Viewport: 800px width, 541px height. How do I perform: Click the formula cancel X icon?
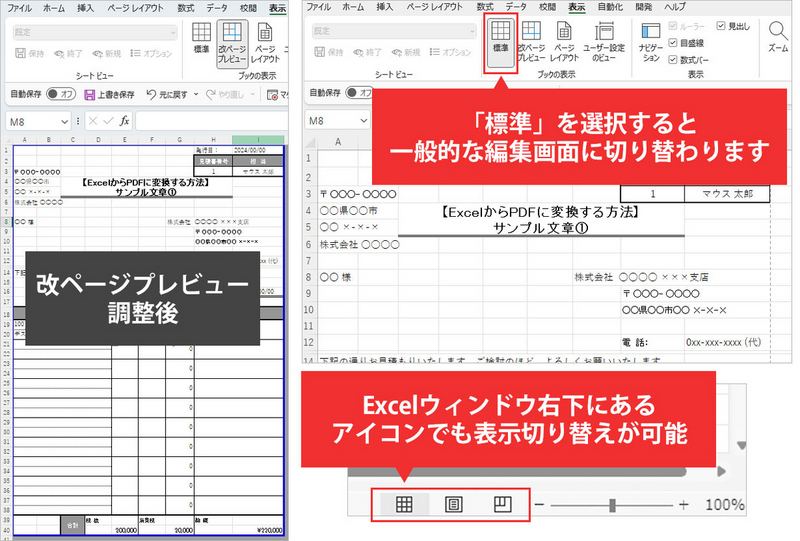[93, 121]
